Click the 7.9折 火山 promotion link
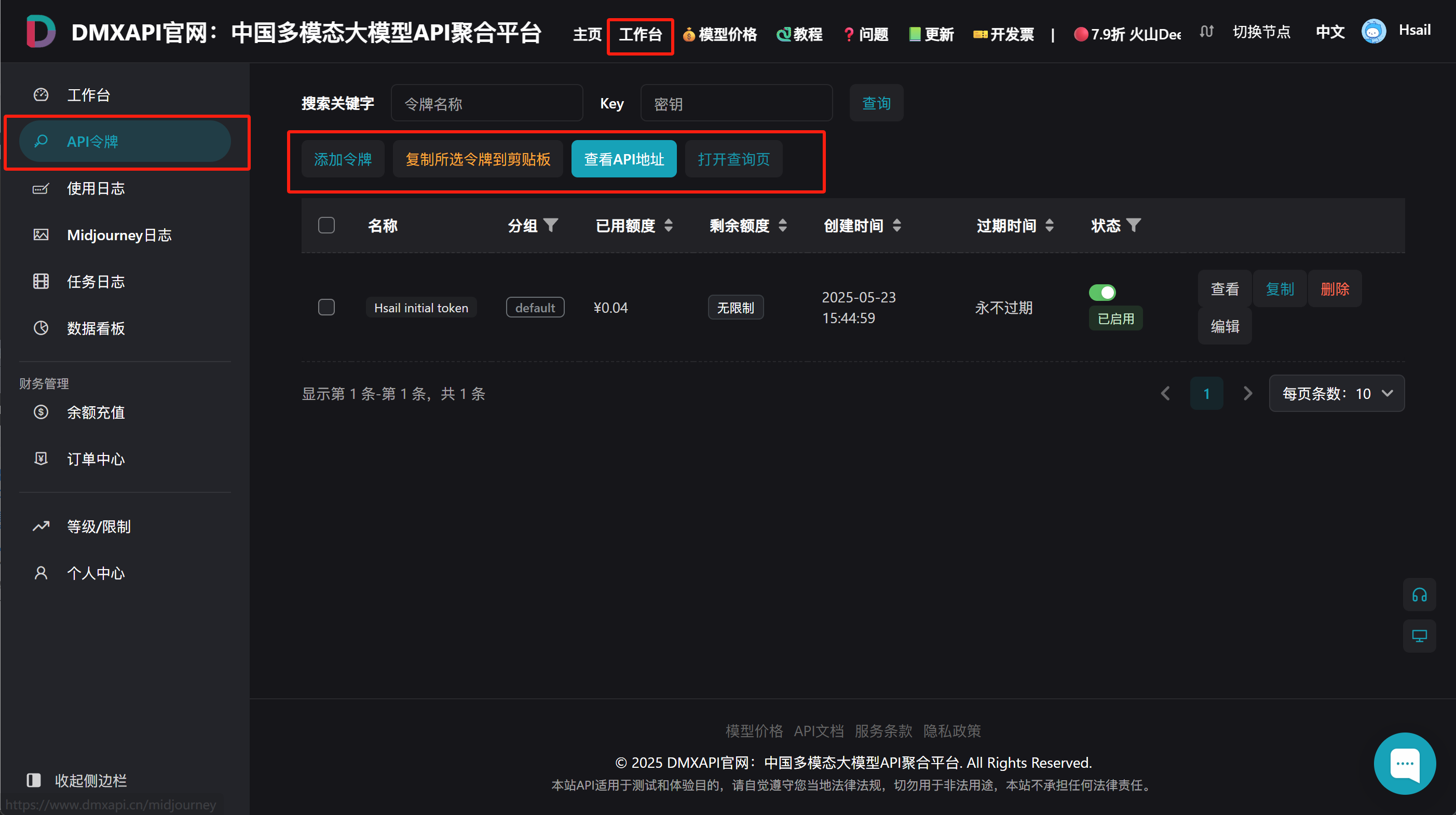1456x815 pixels. point(1127,34)
